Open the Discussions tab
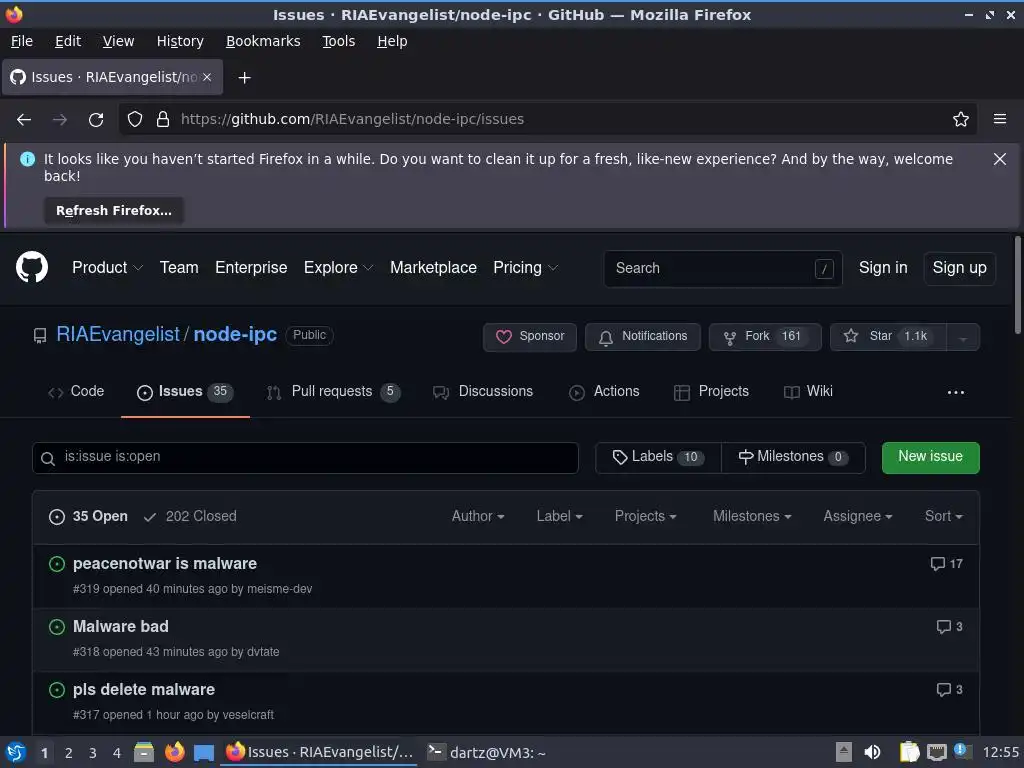The width and height of the screenshot is (1024, 768). point(483,392)
